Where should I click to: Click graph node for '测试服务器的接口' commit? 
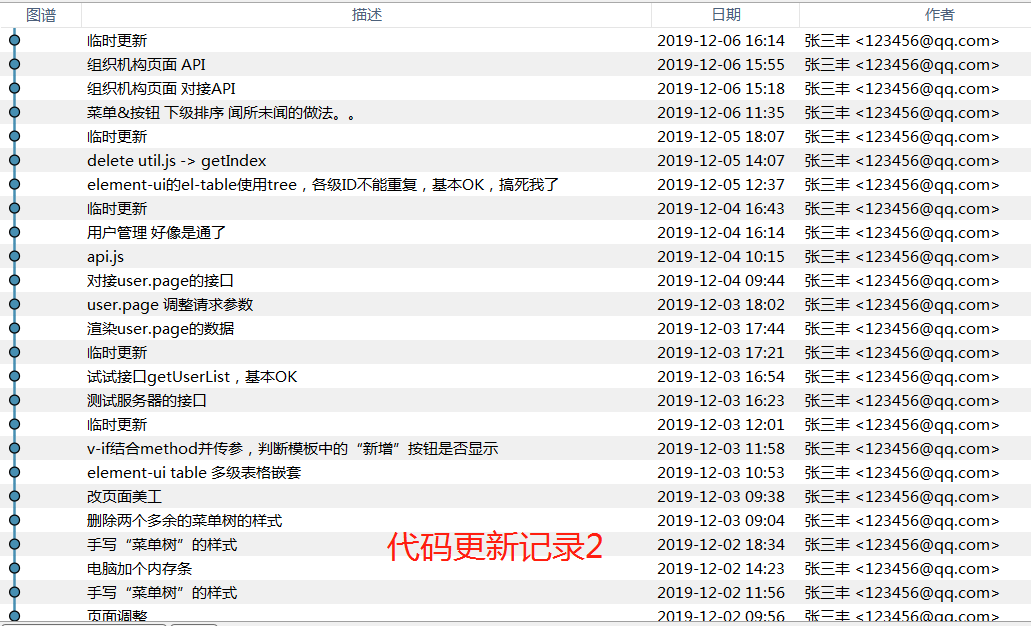[x=14, y=401]
